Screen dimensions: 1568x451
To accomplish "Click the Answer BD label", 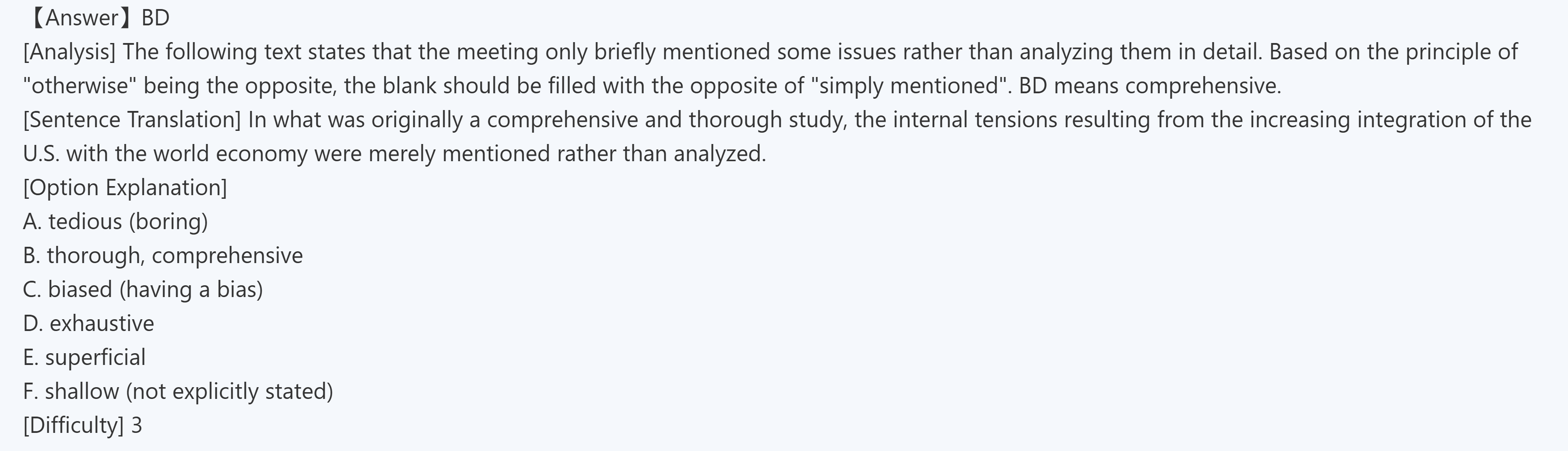I will coord(97,18).
